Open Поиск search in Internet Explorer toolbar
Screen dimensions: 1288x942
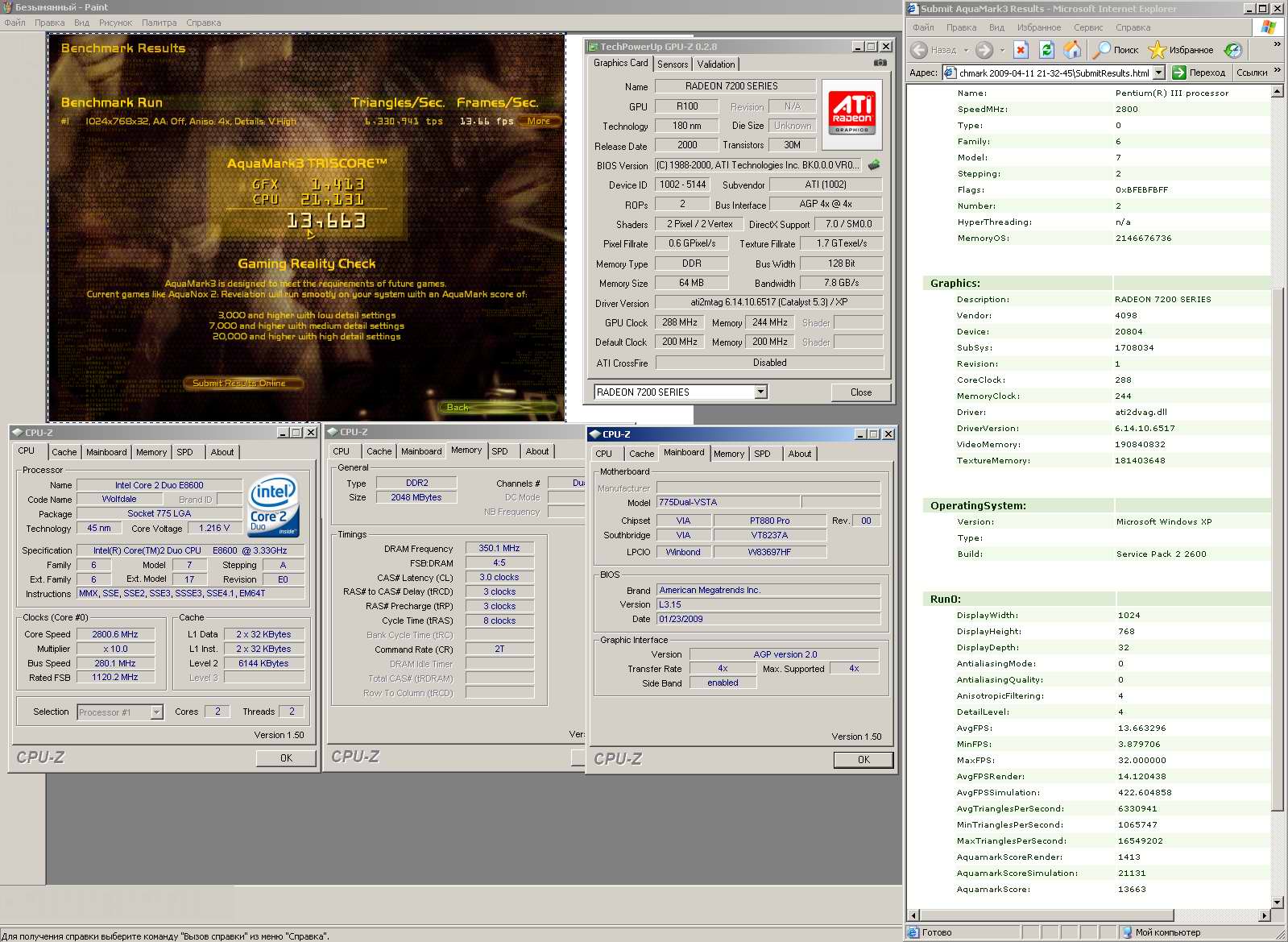coord(1116,50)
